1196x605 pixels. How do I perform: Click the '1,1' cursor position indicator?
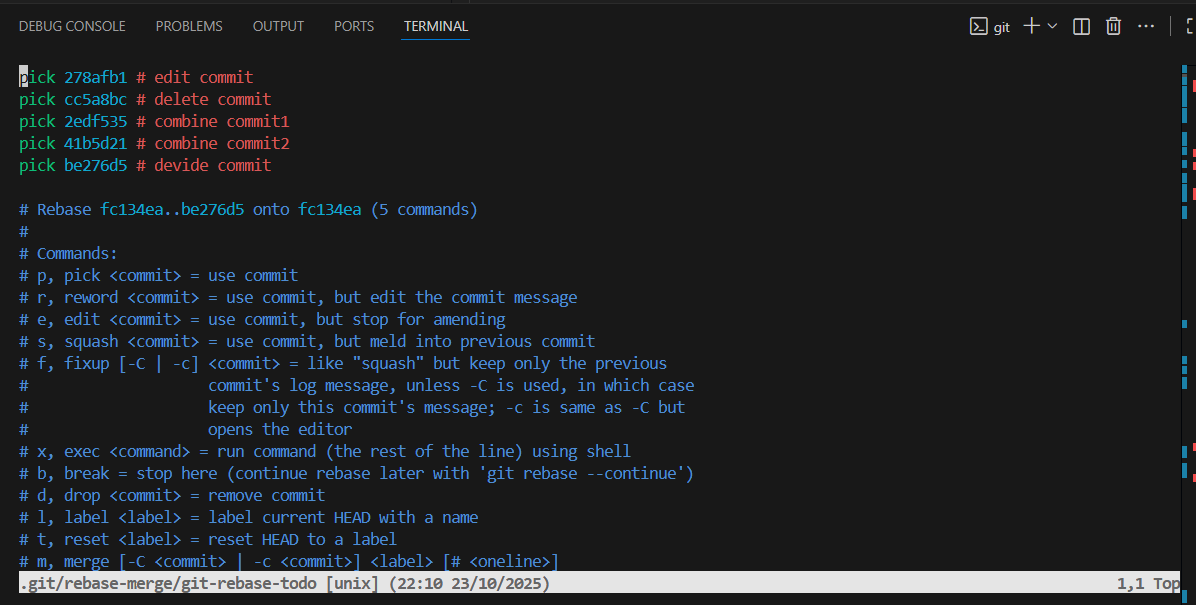(x=1130, y=584)
